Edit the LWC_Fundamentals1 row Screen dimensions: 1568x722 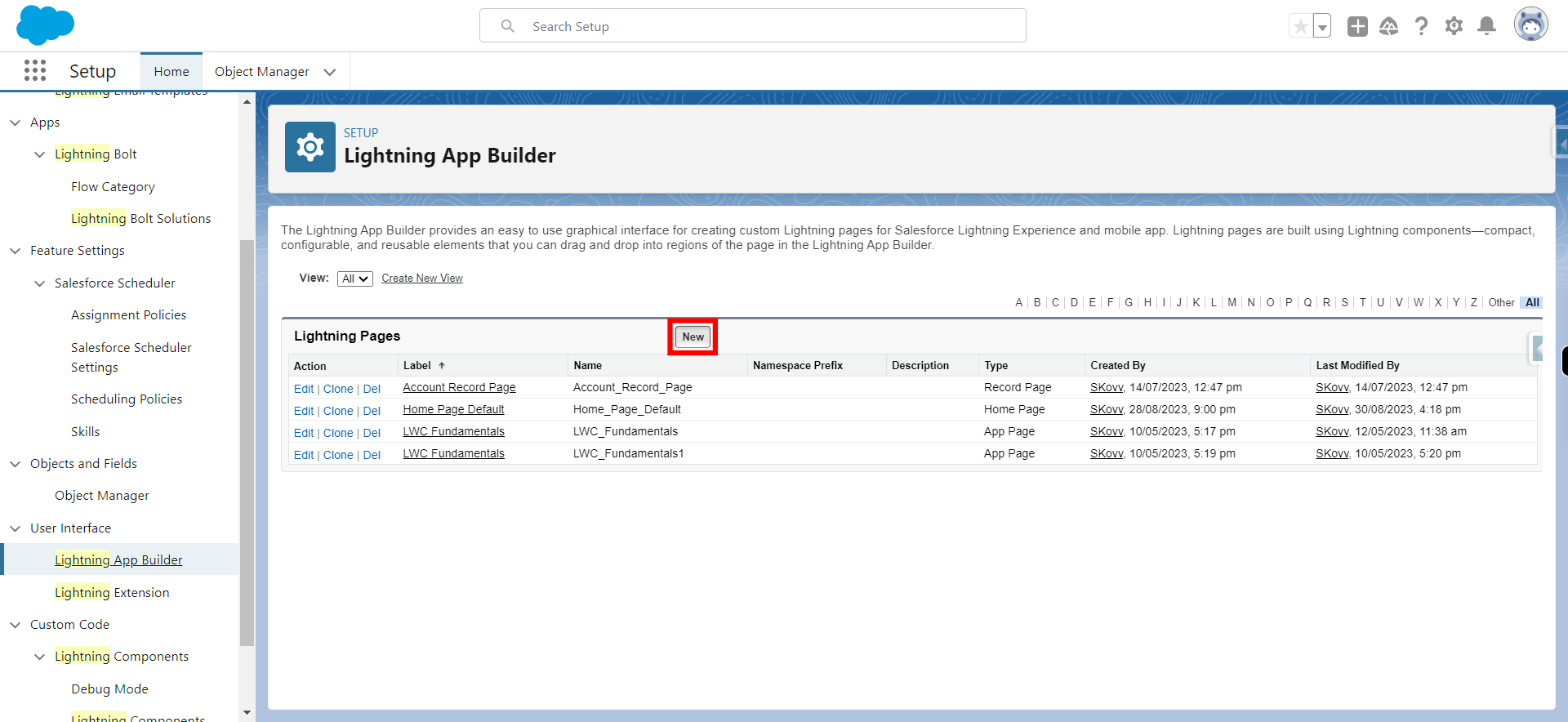(303, 455)
